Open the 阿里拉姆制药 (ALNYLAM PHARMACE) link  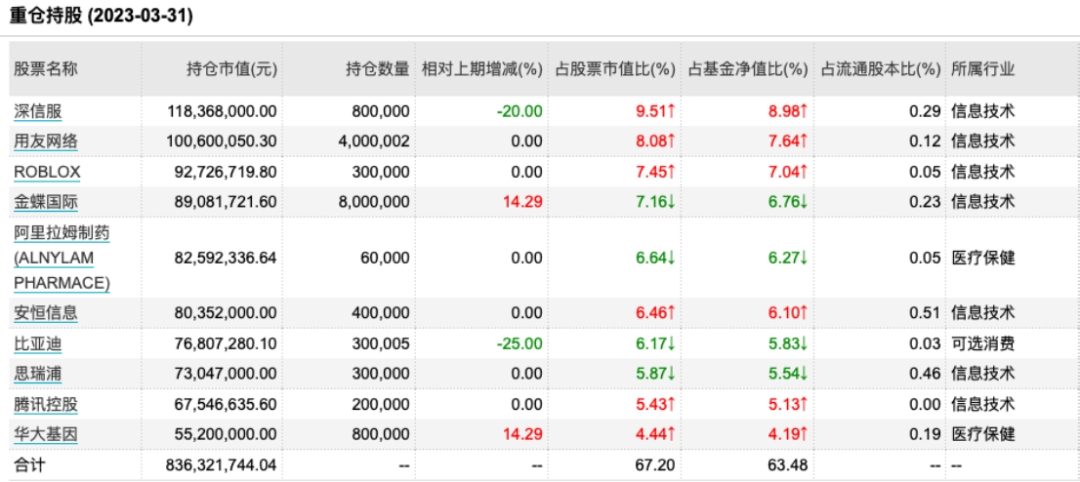pos(62,258)
